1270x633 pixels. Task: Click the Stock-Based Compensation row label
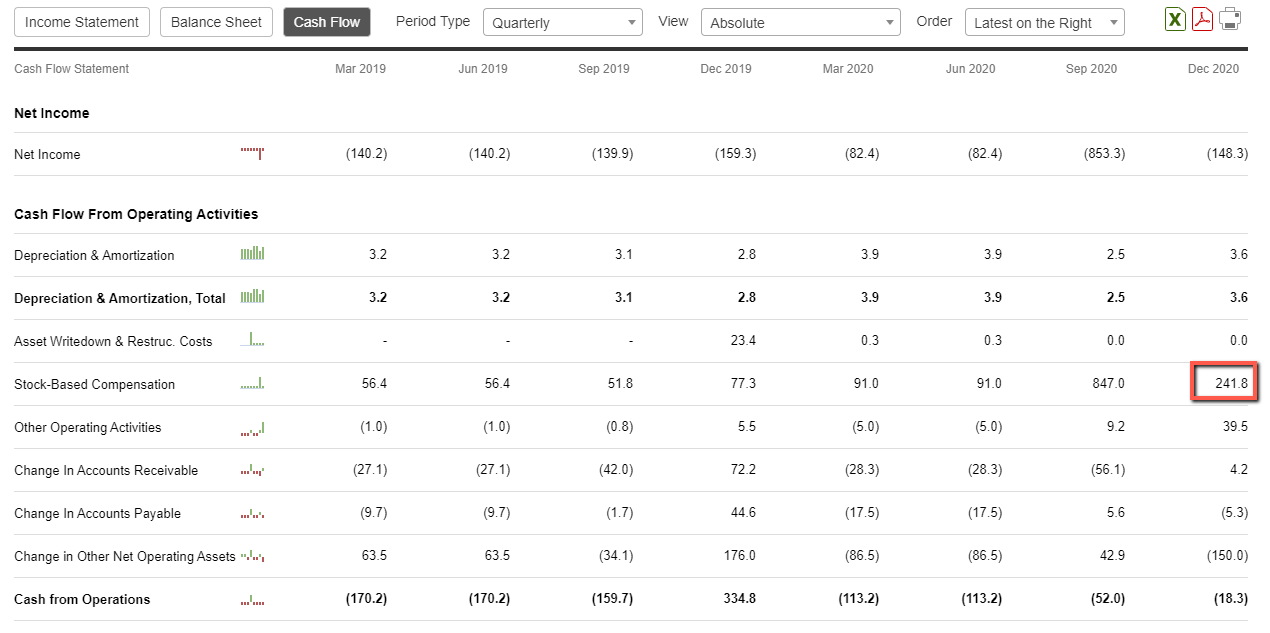(x=94, y=384)
